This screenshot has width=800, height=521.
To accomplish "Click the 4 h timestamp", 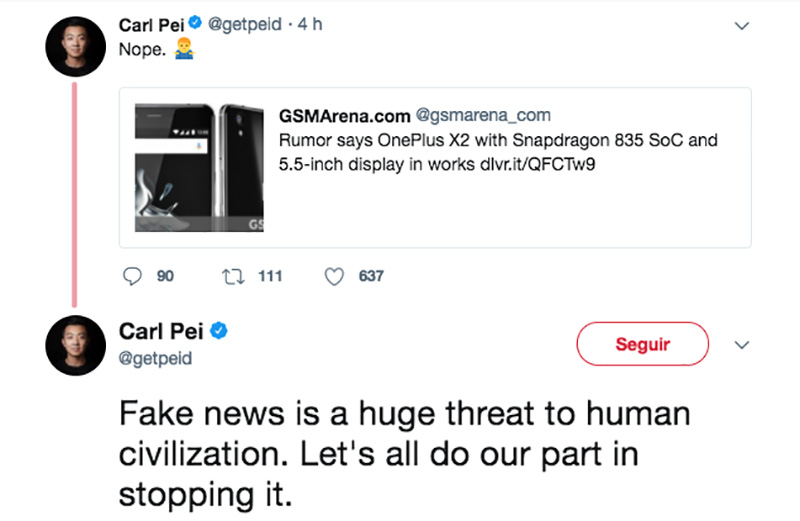I will (310, 24).
